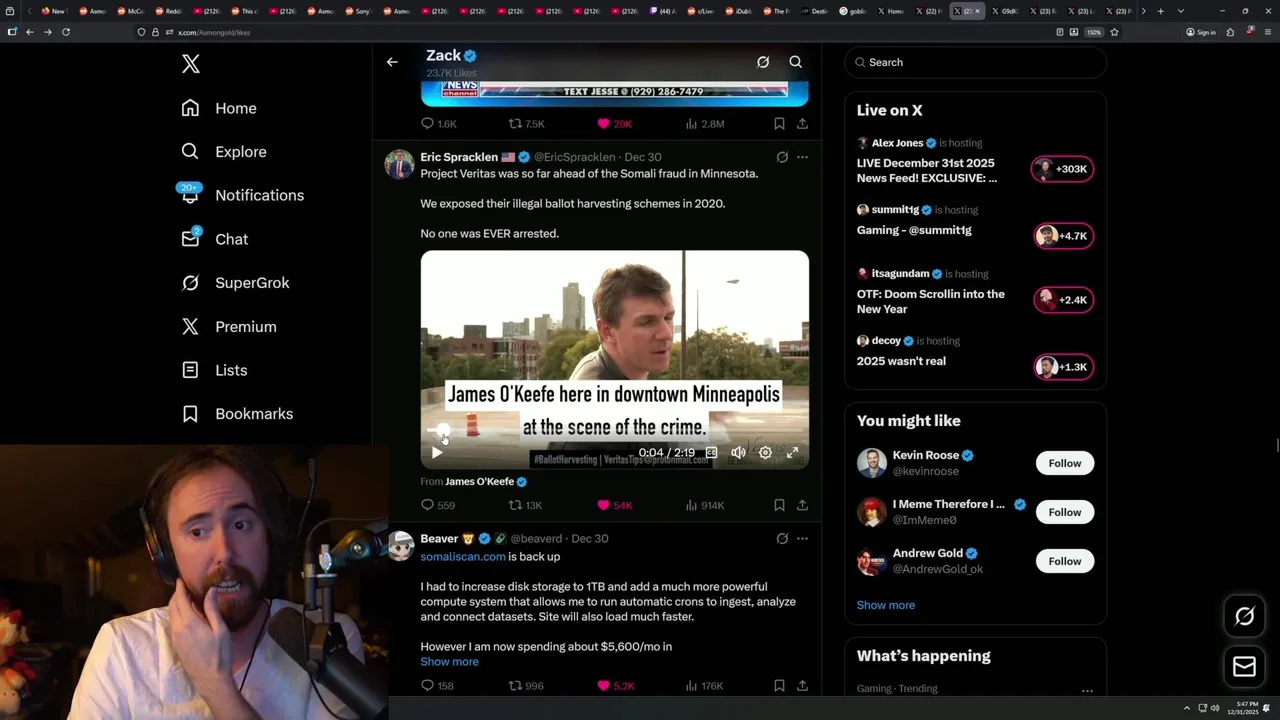The height and width of the screenshot is (720, 1280).
Task: Click the Search input field
Action: (975, 62)
